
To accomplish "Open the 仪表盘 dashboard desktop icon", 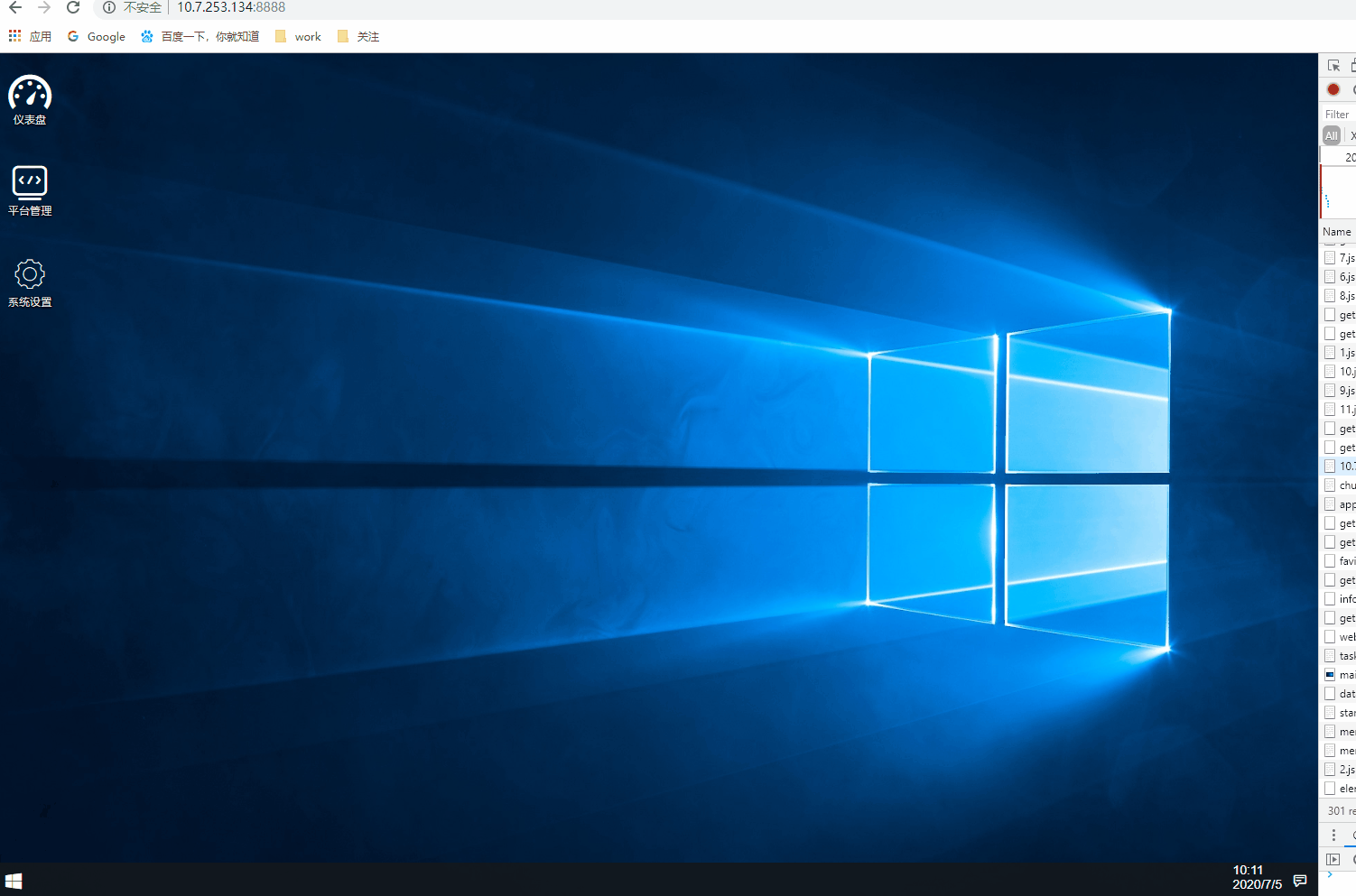I will [x=30, y=99].
